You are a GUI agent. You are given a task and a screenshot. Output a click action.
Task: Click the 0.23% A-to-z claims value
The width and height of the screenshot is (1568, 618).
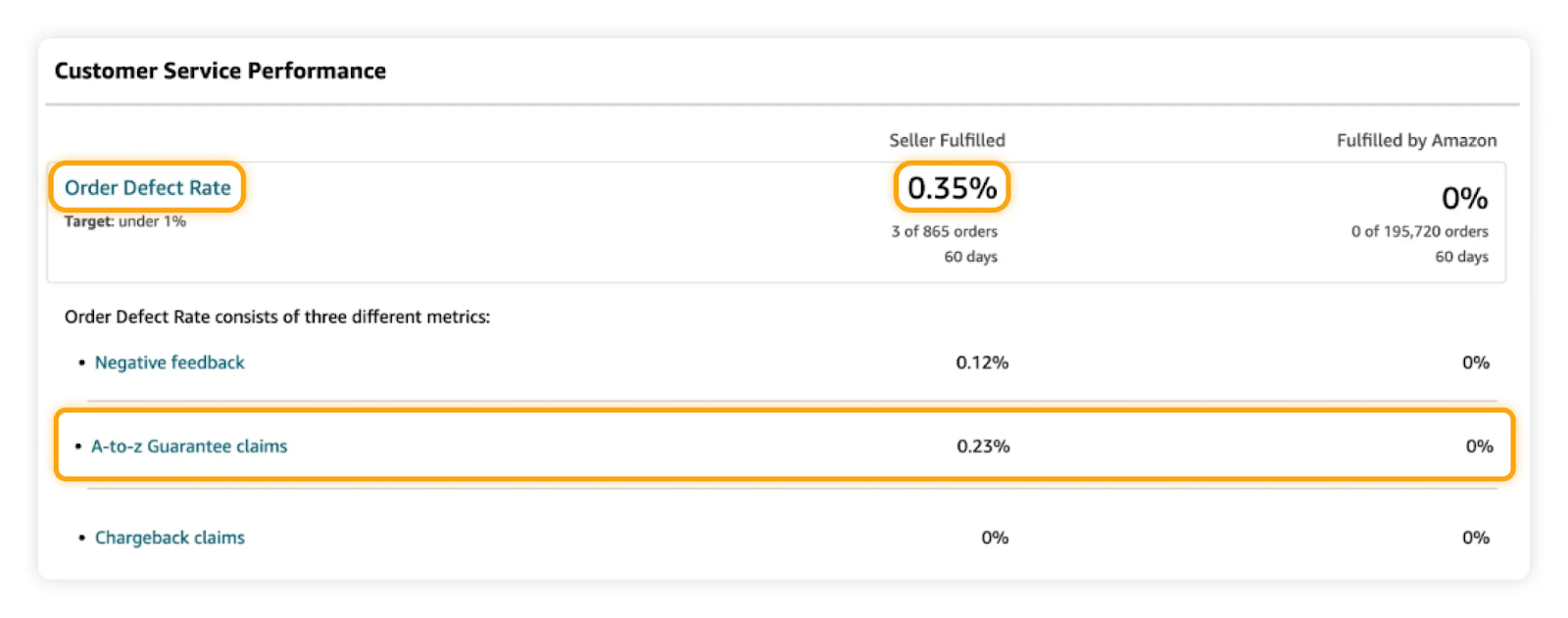(983, 447)
